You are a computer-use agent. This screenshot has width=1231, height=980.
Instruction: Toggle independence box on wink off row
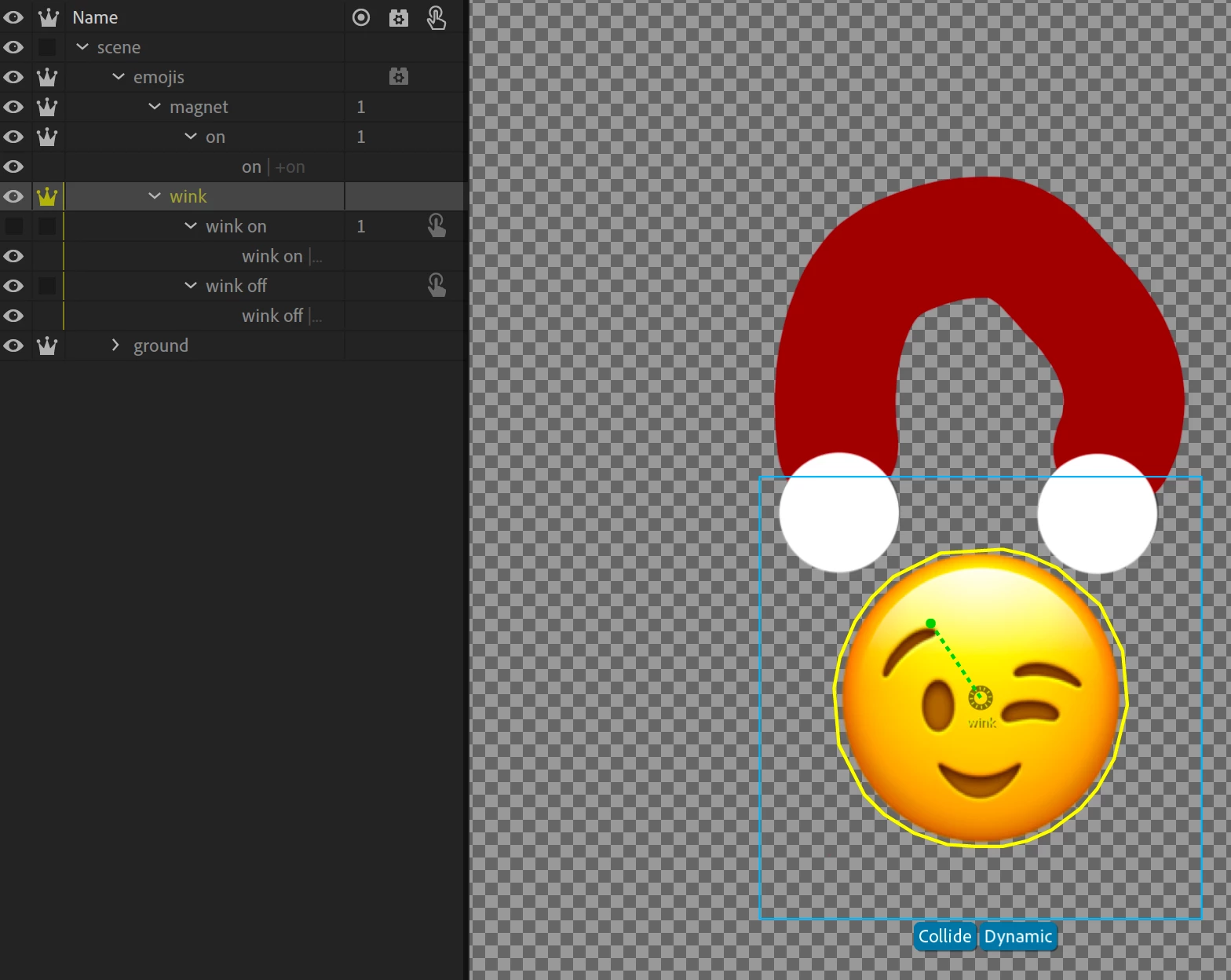click(x=47, y=286)
